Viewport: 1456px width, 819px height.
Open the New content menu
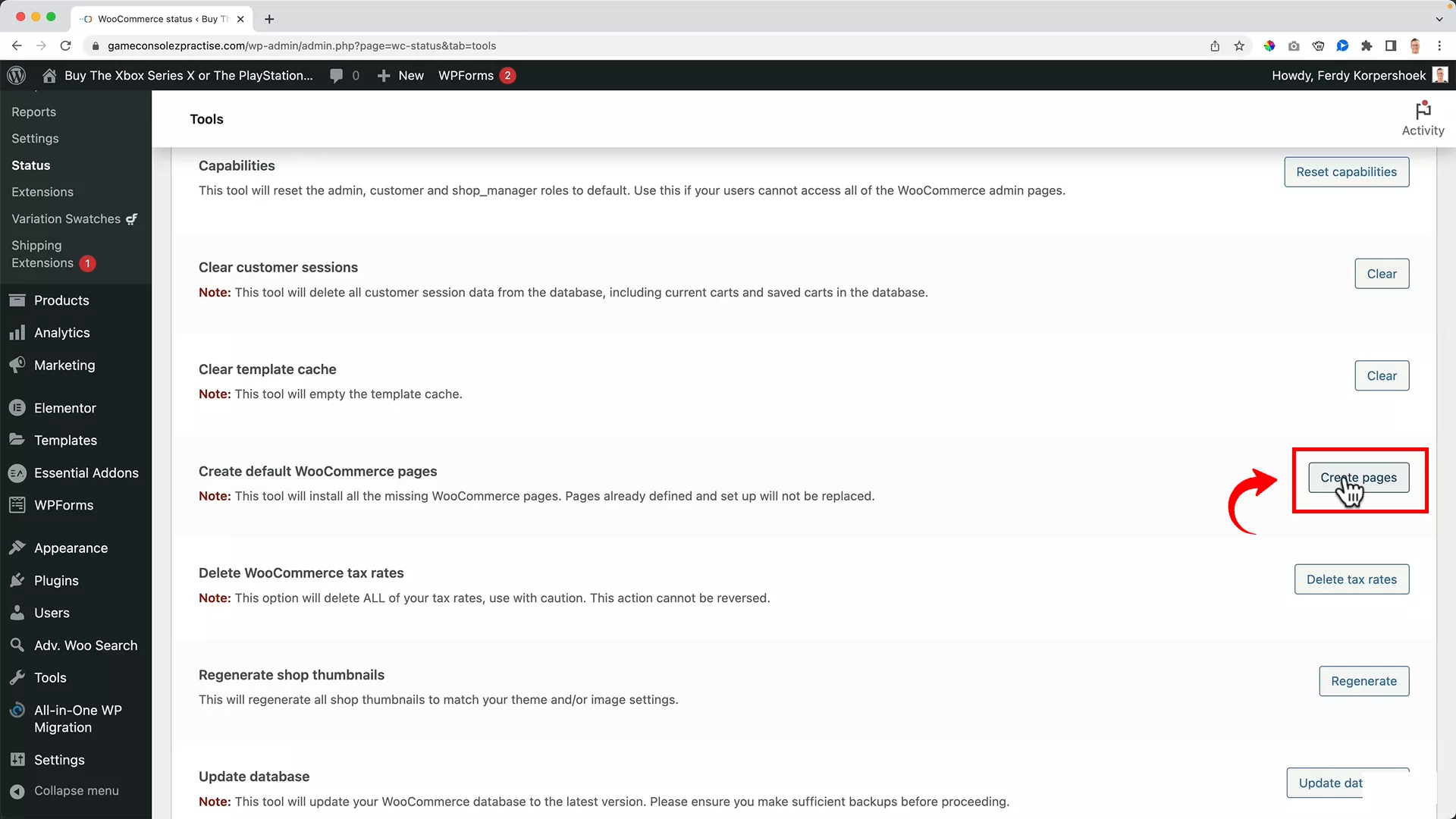[x=400, y=75]
